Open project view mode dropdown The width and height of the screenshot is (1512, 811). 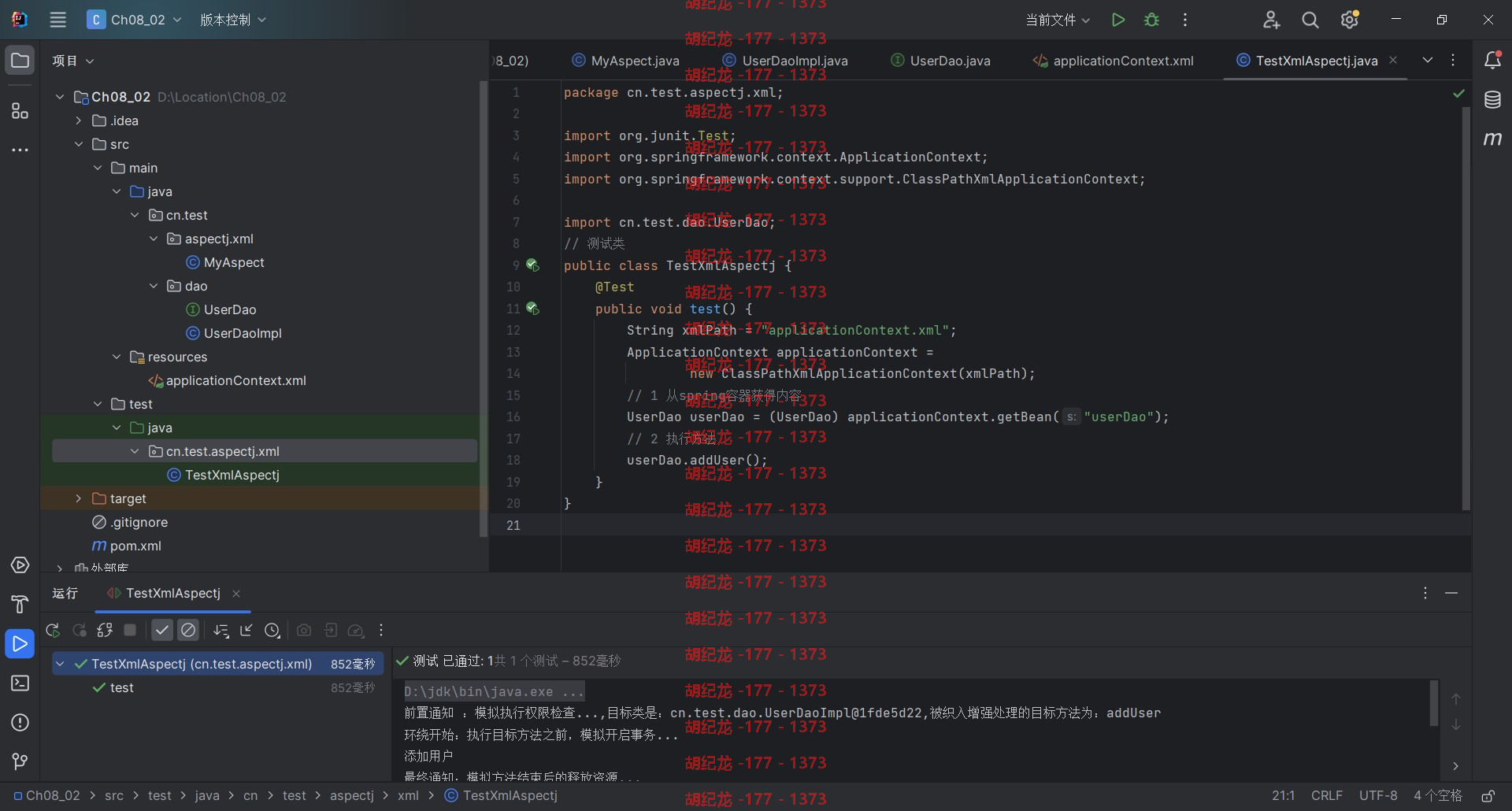point(73,61)
